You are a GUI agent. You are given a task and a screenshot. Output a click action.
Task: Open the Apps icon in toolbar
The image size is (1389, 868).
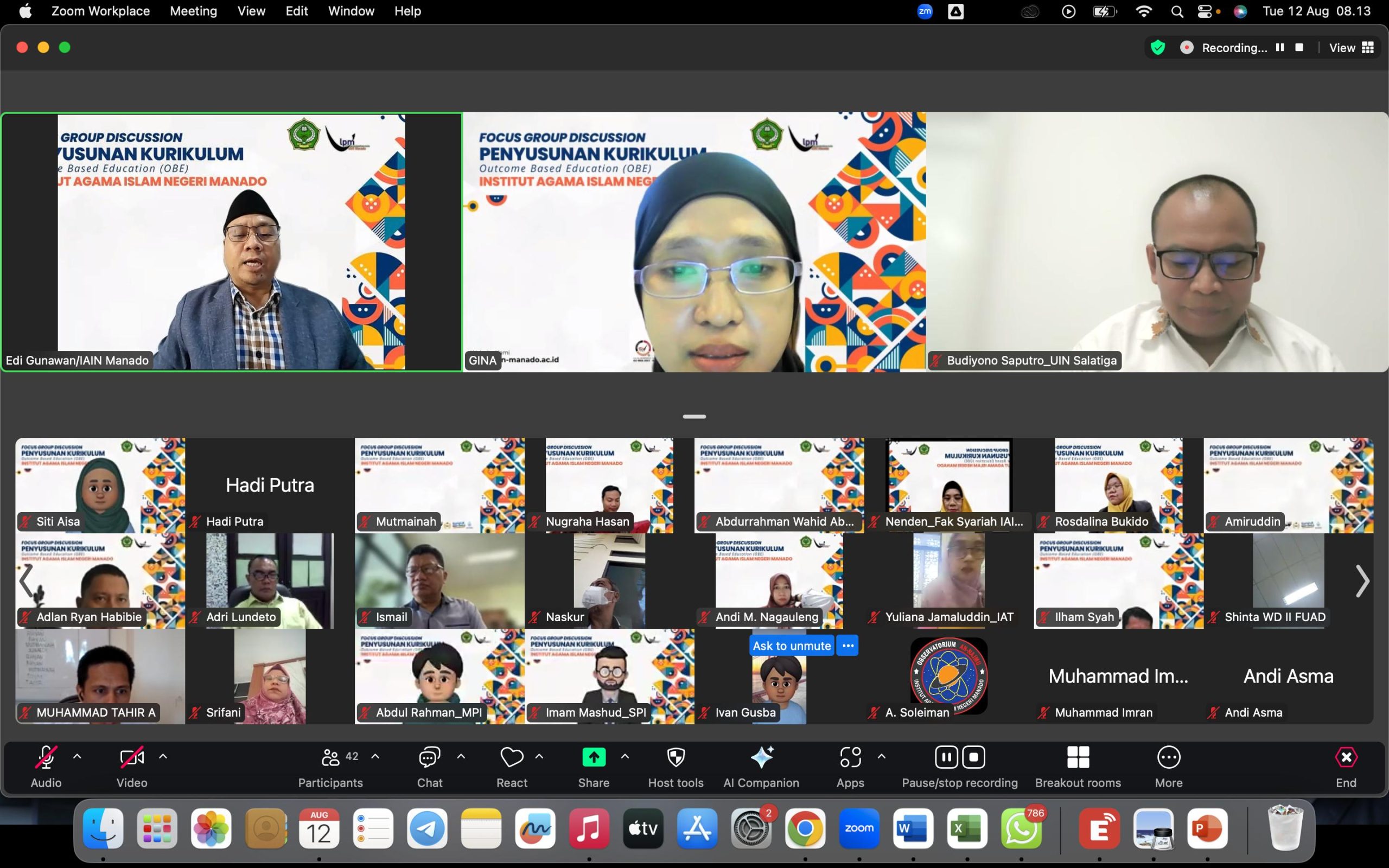point(850,757)
